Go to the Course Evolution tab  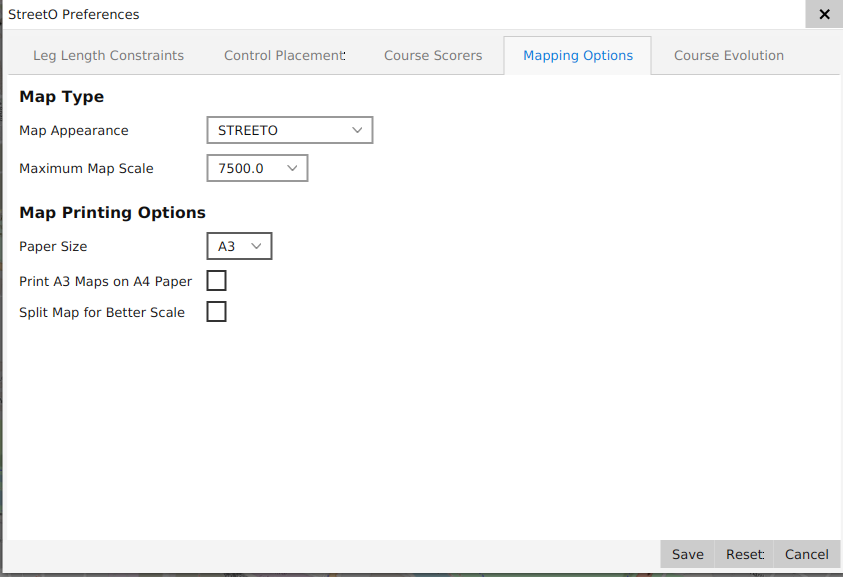pos(728,56)
